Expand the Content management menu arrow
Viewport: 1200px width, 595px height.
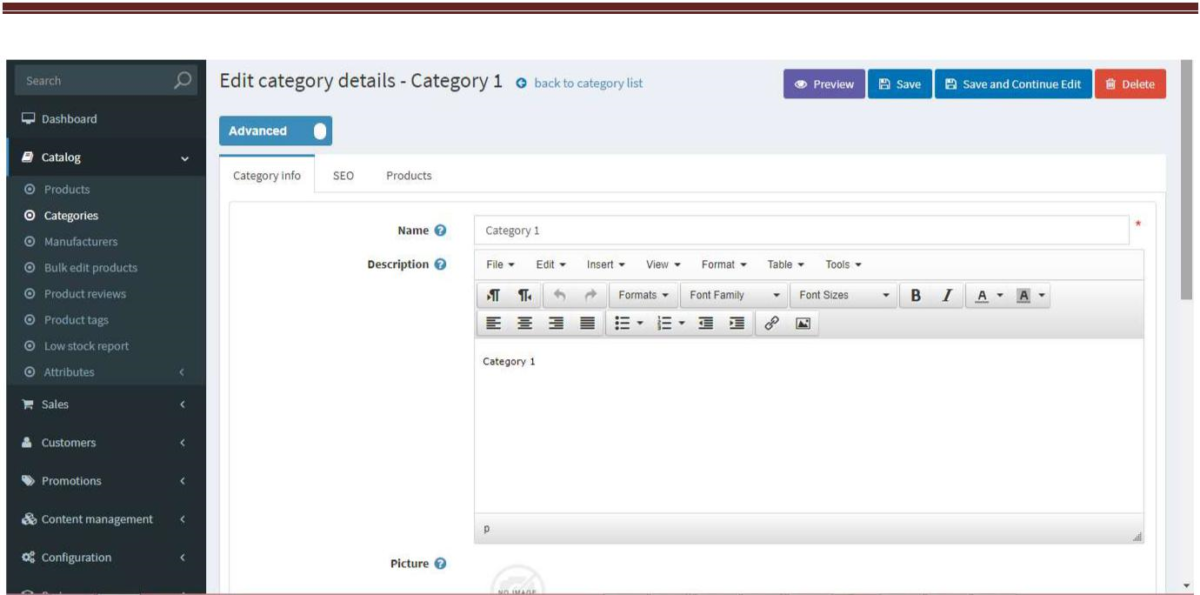coord(182,519)
